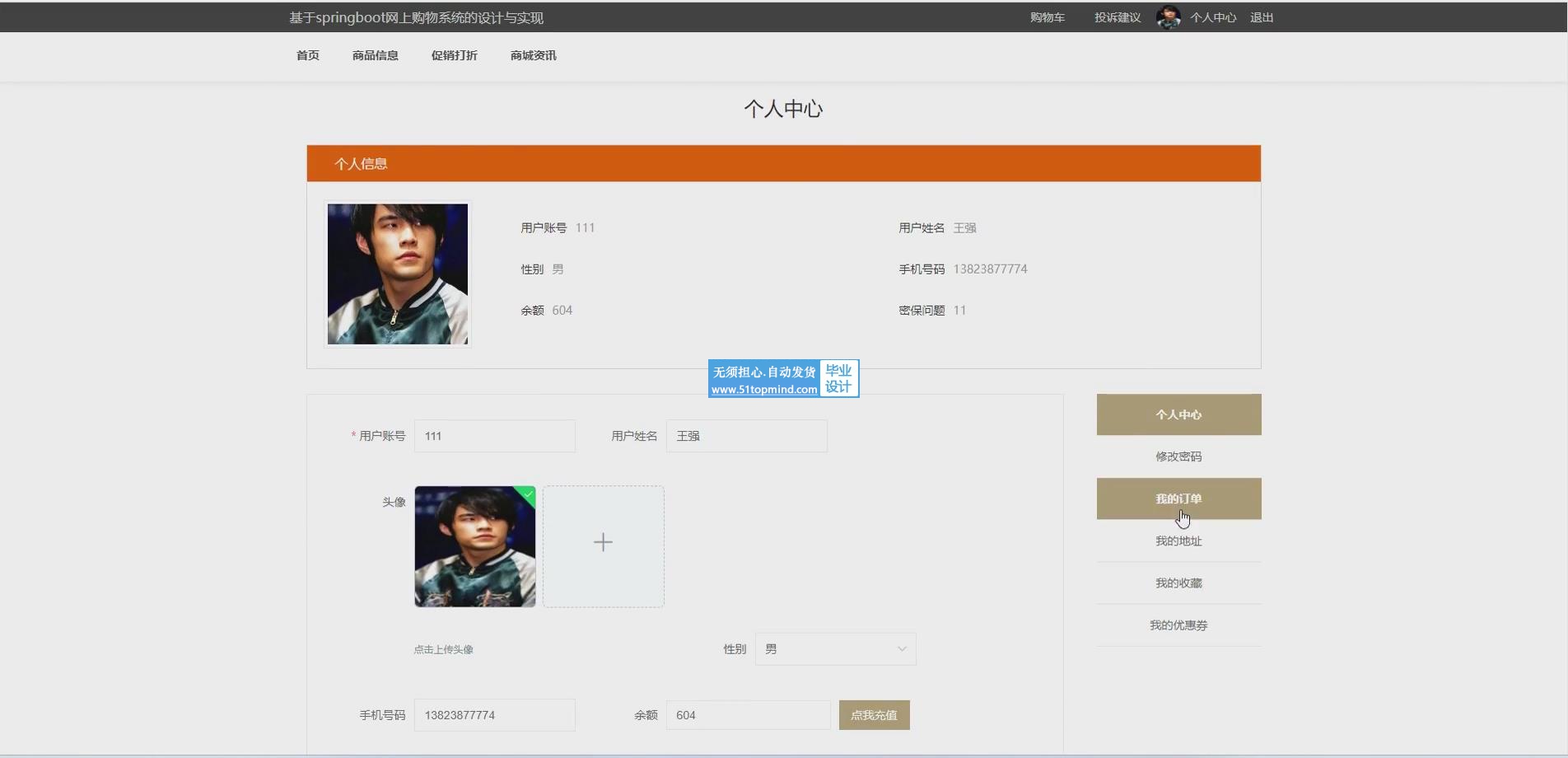Click the 用户姓名 value 王强 in info card
The height and width of the screenshot is (758, 1568).
[x=964, y=227]
